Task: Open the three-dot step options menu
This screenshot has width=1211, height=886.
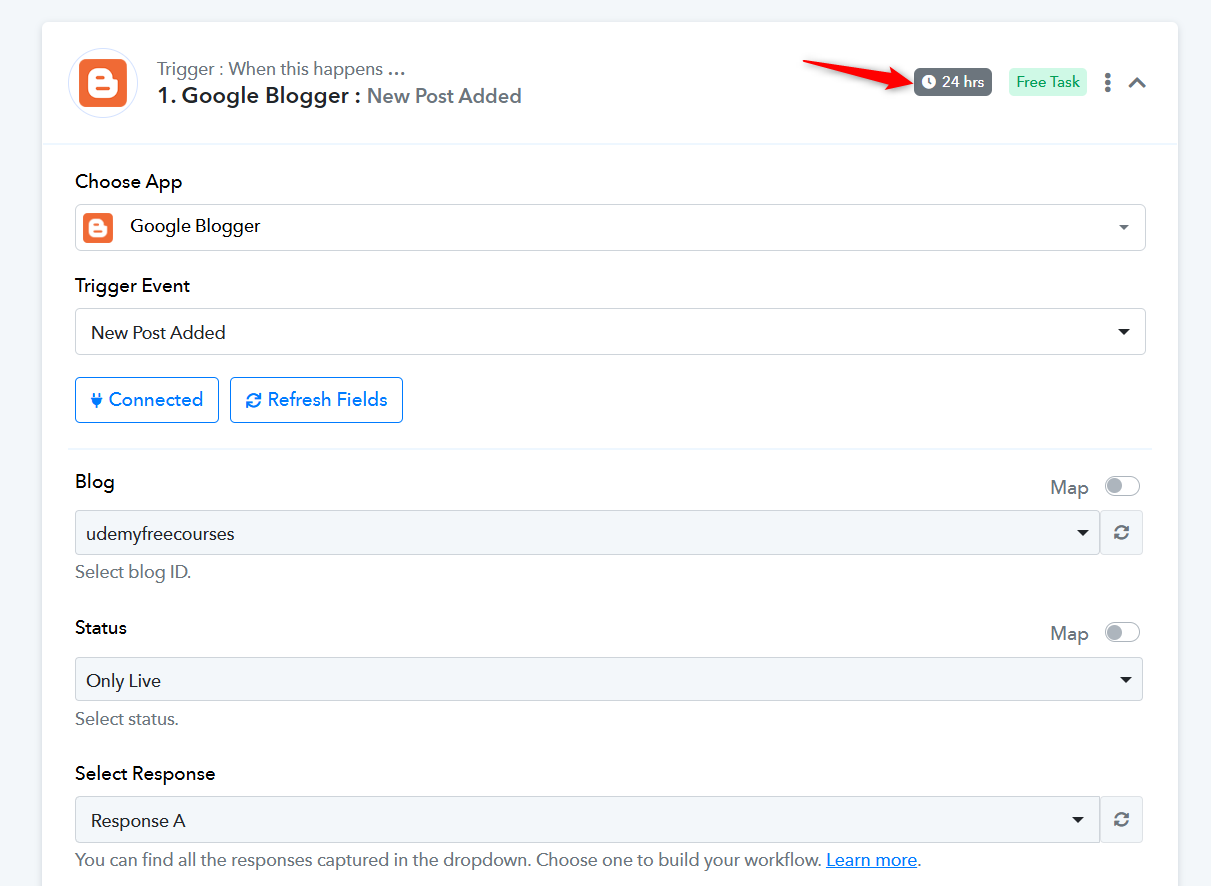Action: (x=1107, y=82)
